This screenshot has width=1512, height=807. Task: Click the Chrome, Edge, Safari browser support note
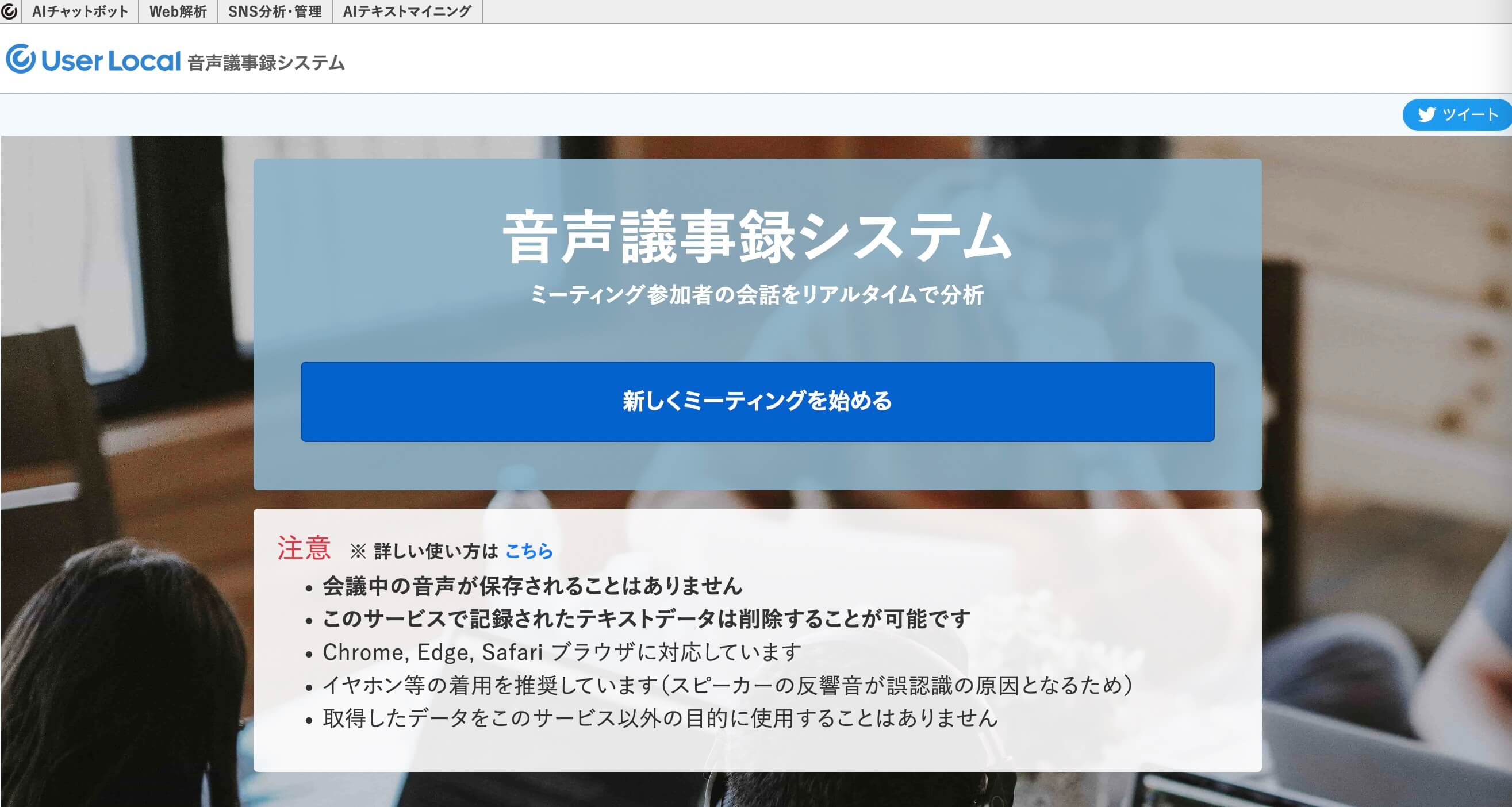(562, 652)
